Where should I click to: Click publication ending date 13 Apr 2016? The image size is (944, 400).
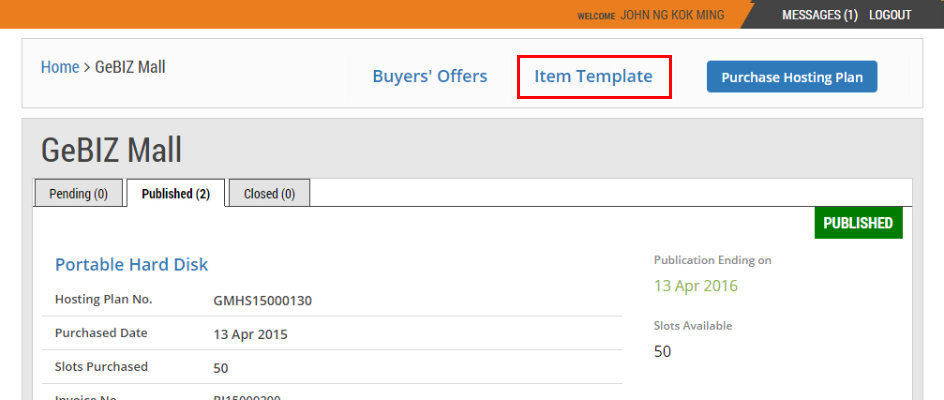tap(696, 285)
